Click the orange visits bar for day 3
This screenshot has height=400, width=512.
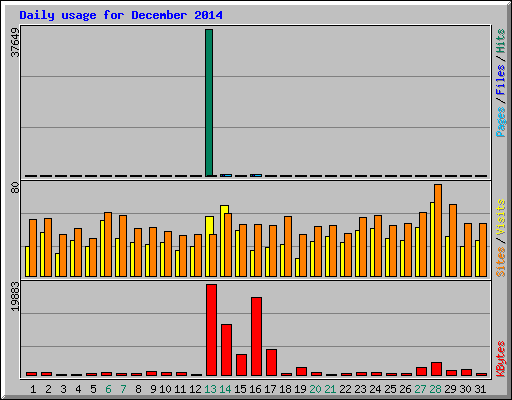(63, 255)
